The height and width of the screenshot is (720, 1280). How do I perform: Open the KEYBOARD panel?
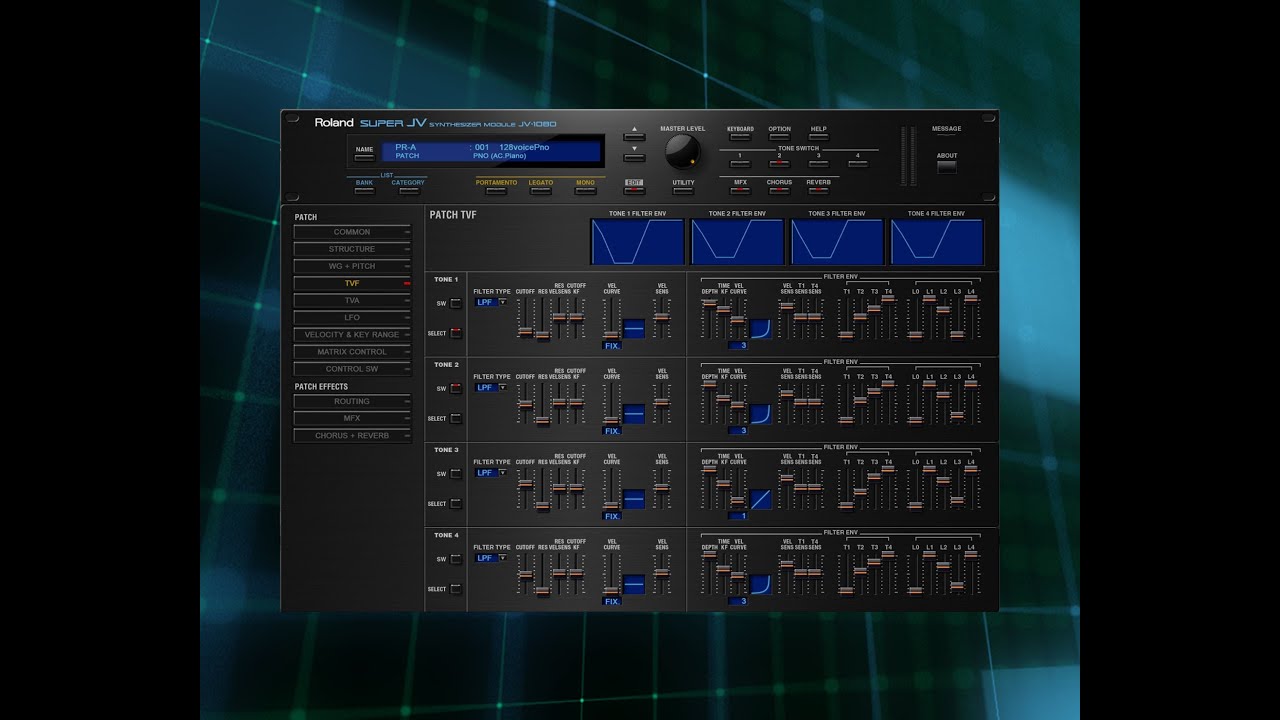click(741, 137)
